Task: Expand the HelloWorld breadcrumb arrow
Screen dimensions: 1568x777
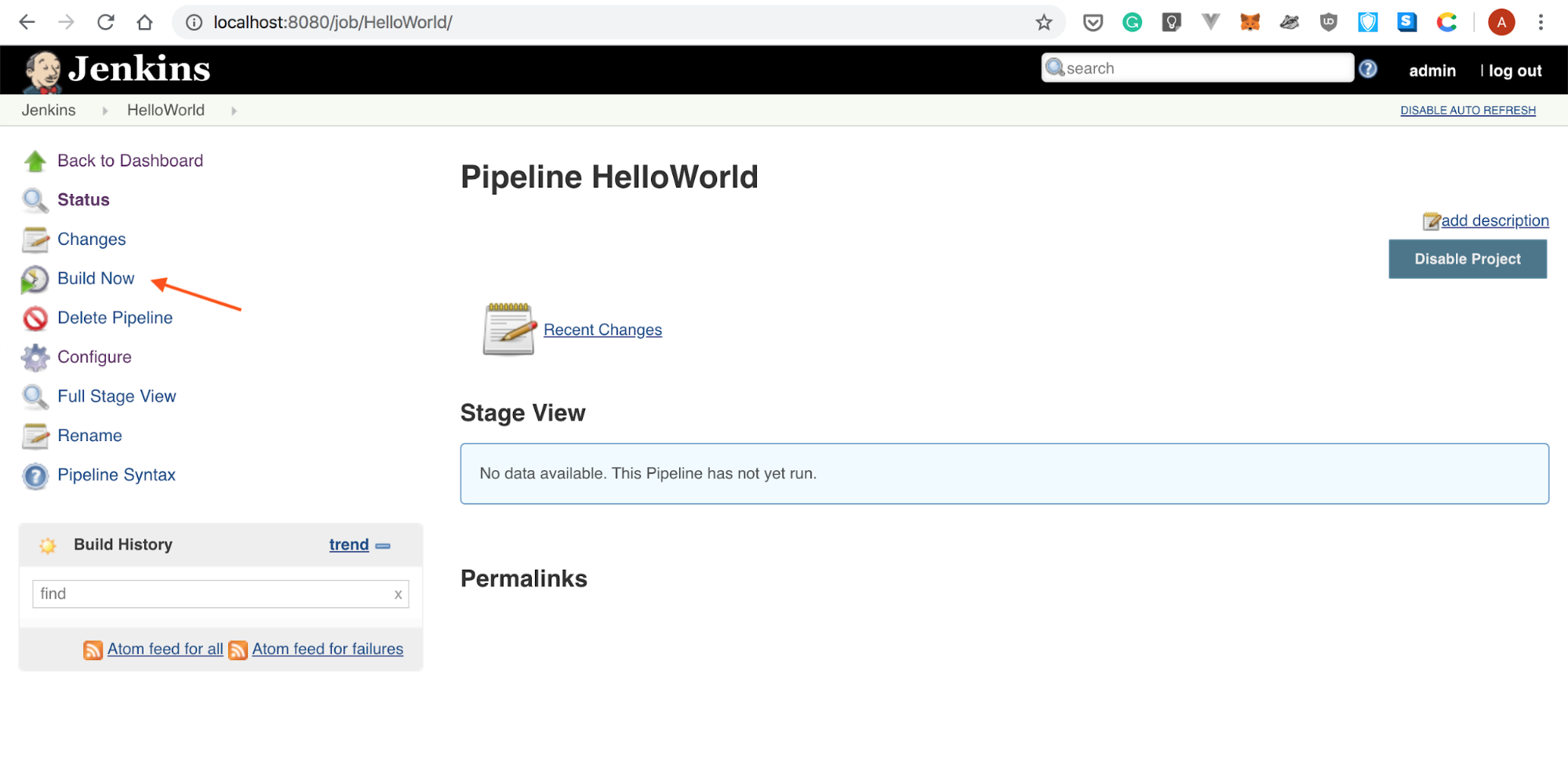Action: 234,111
